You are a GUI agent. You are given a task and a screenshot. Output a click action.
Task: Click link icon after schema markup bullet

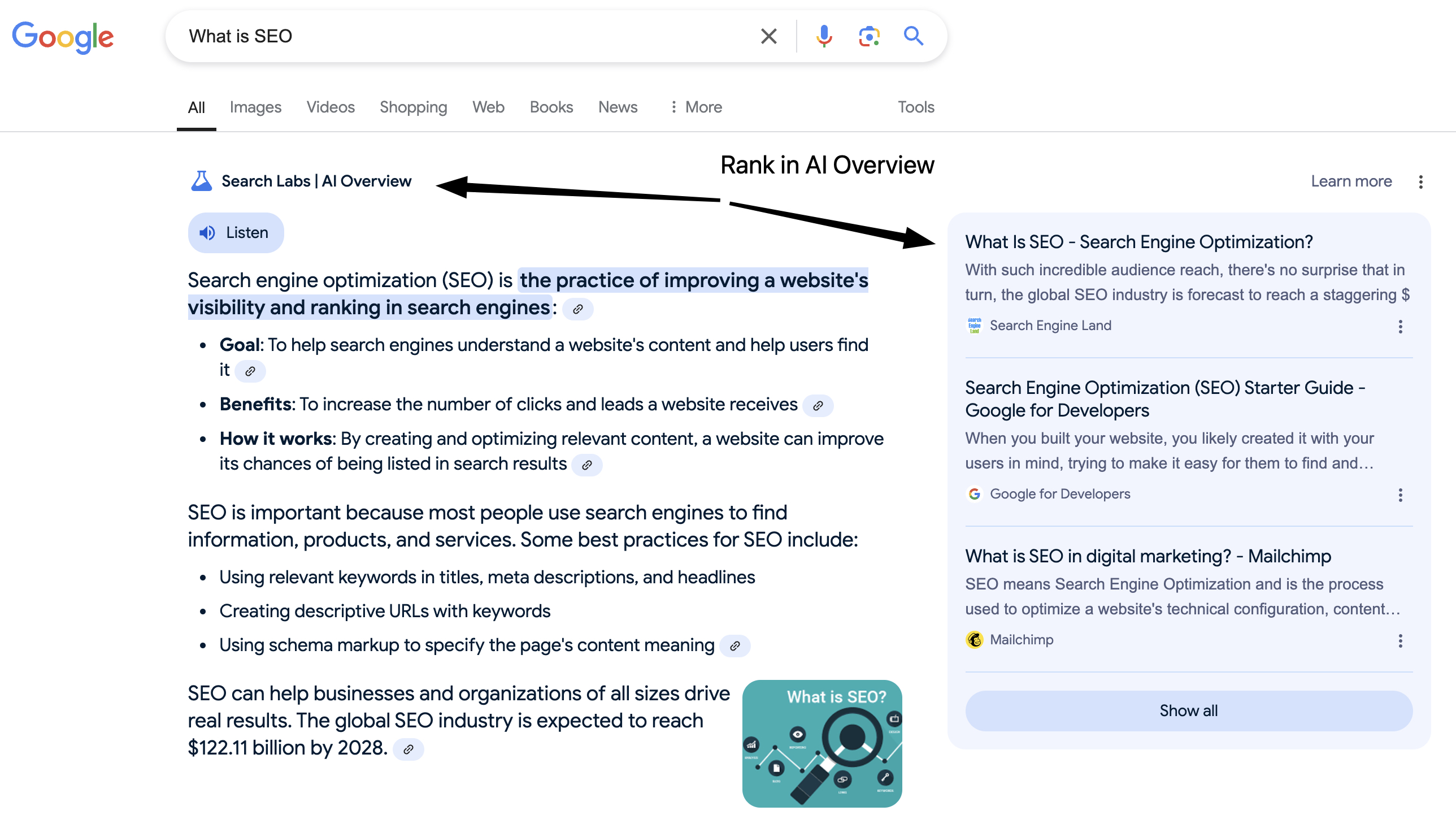pos(735,646)
